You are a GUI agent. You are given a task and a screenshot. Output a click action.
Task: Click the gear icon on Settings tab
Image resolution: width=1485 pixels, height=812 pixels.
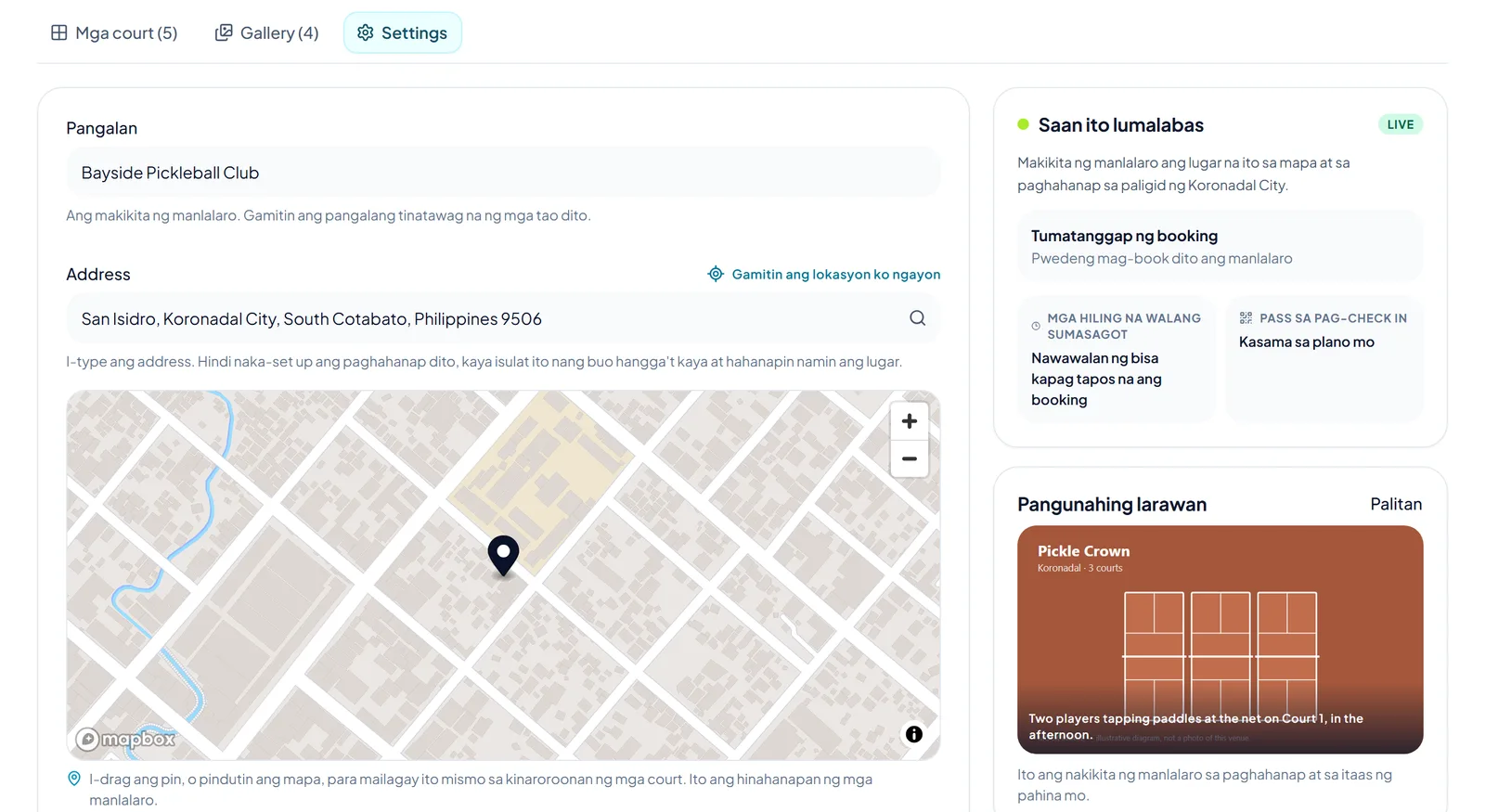(x=366, y=32)
